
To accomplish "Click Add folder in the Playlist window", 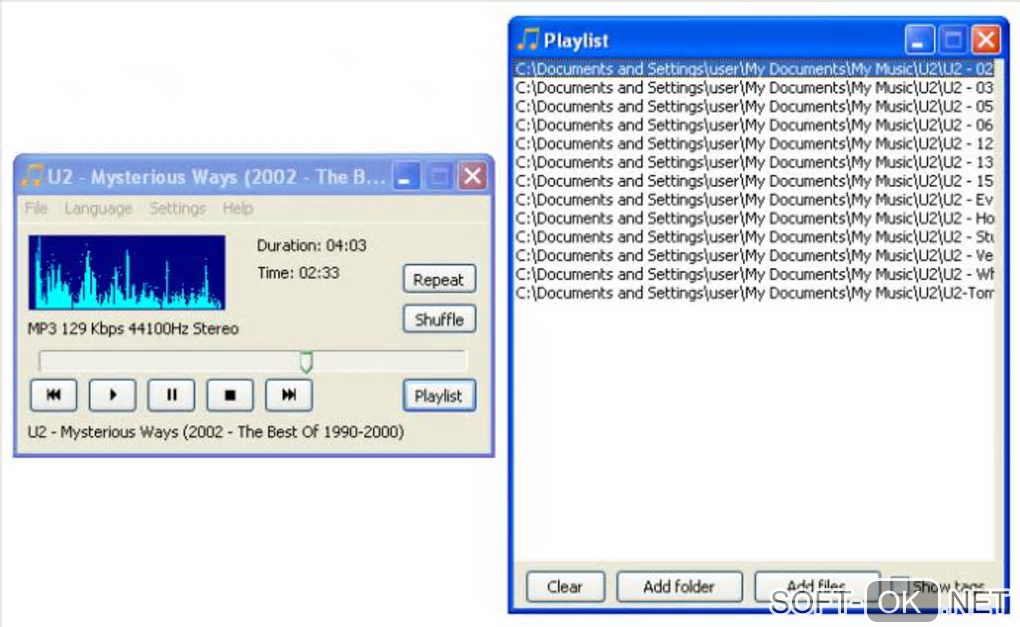I will 679,587.
